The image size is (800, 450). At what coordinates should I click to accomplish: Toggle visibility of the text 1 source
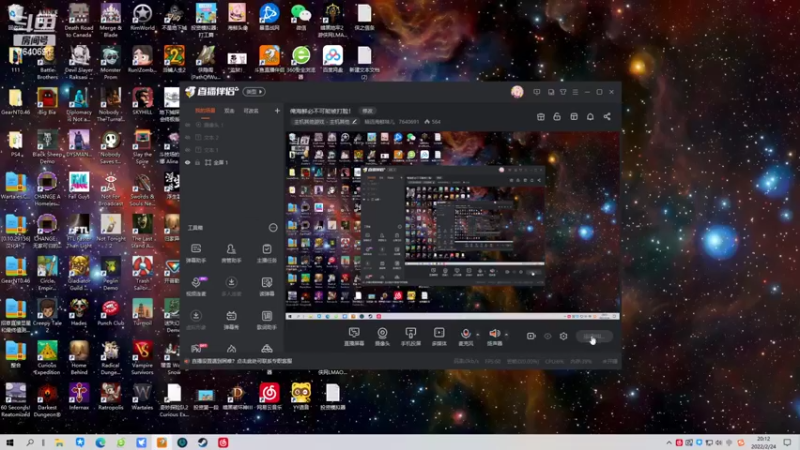point(188,150)
